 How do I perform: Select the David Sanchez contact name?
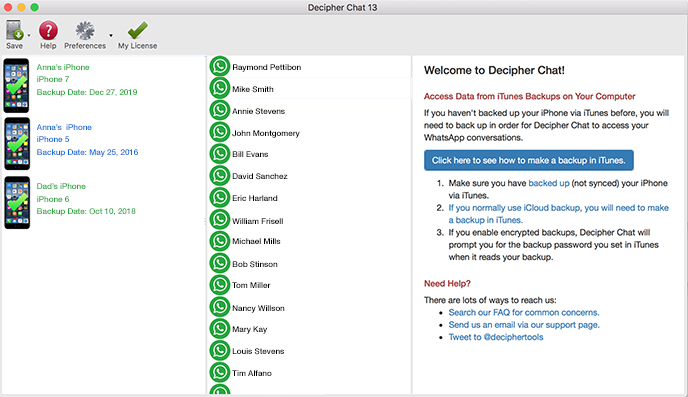coord(260,176)
